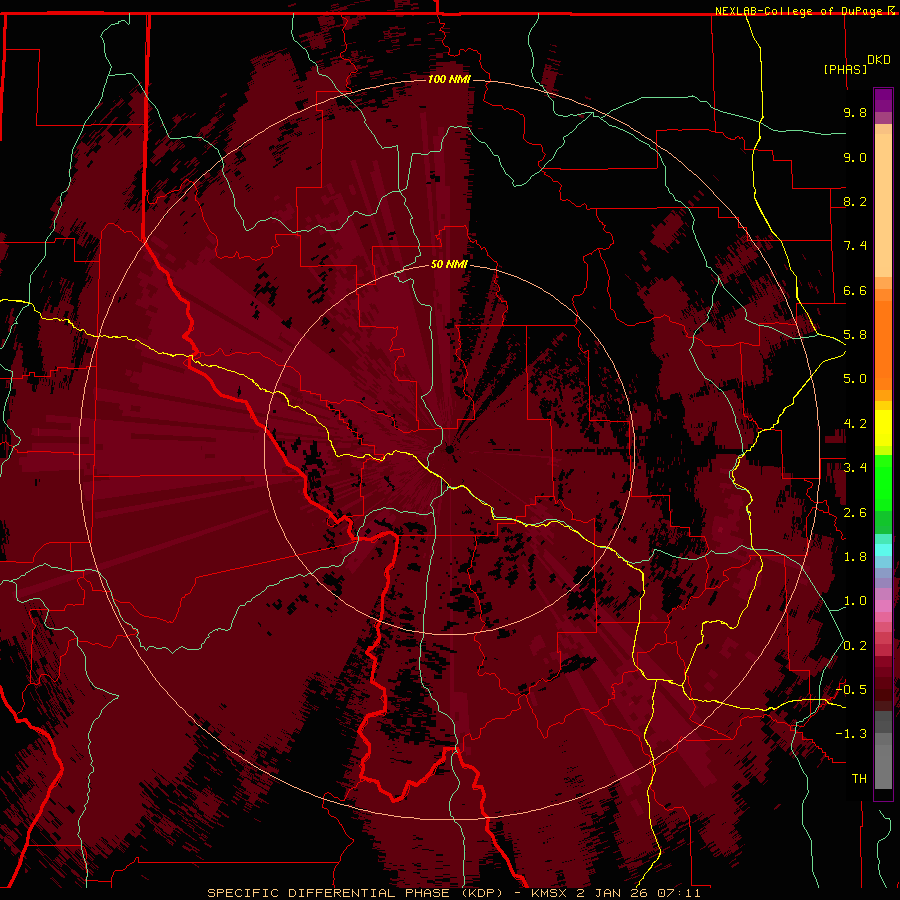Click the 100 NMI range ring label
Viewport: 900px width, 900px height.
(x=449, y=79)
